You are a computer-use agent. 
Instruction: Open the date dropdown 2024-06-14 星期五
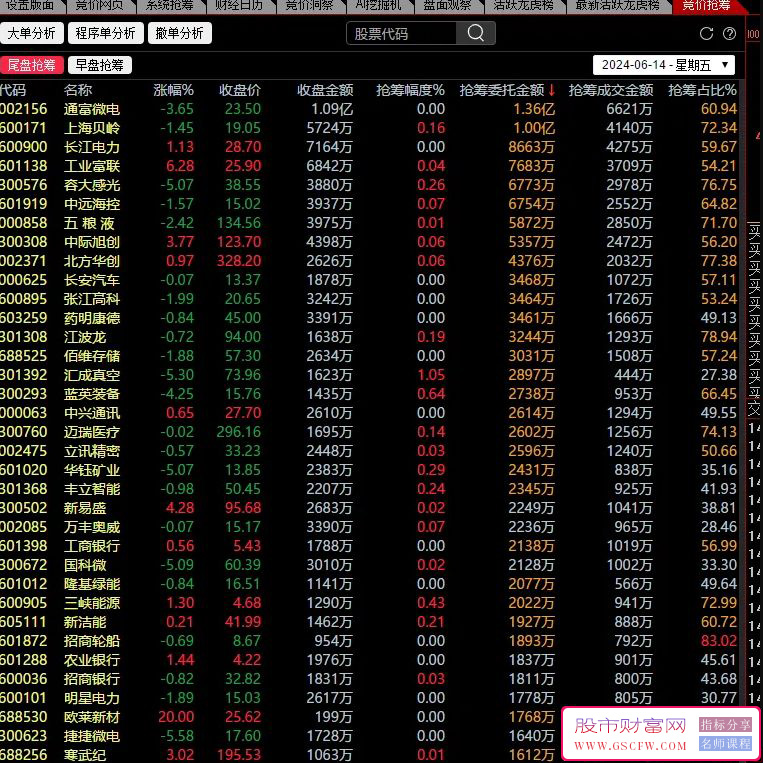coord(663,65)
